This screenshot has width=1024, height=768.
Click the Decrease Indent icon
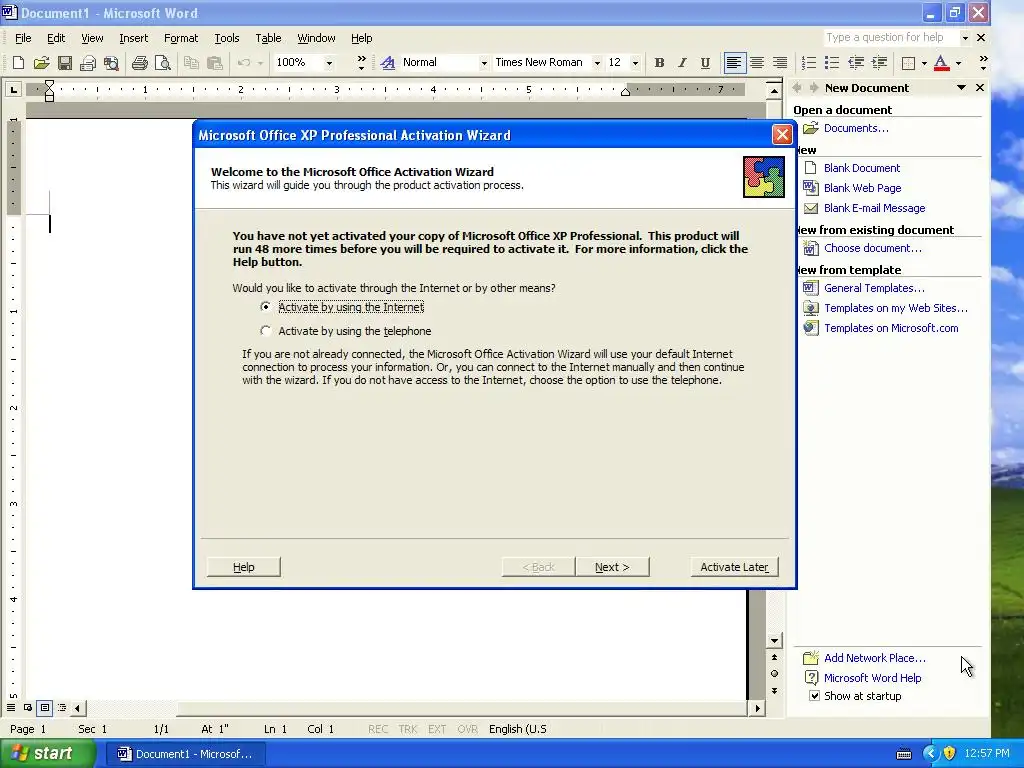pos(856,63)
